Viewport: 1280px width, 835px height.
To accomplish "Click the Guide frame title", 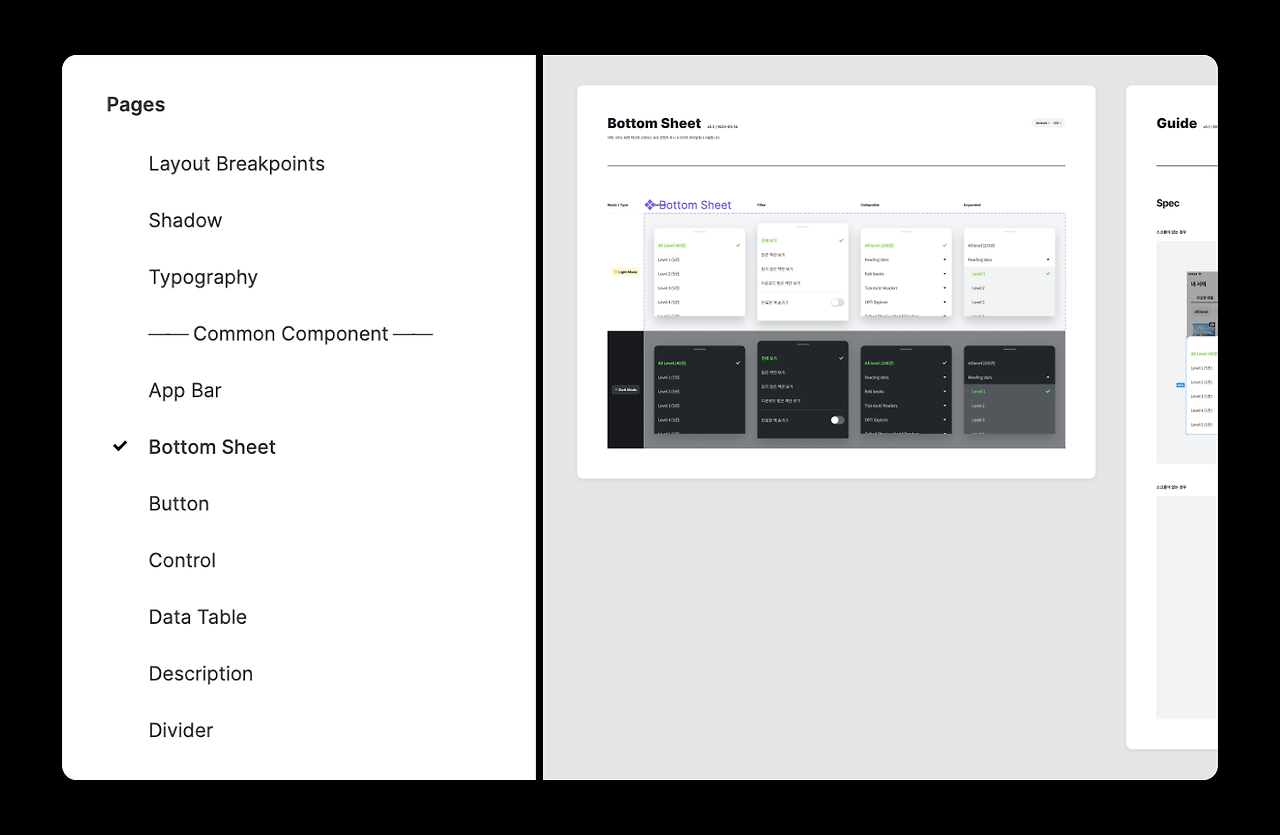I will (1177, 123).
